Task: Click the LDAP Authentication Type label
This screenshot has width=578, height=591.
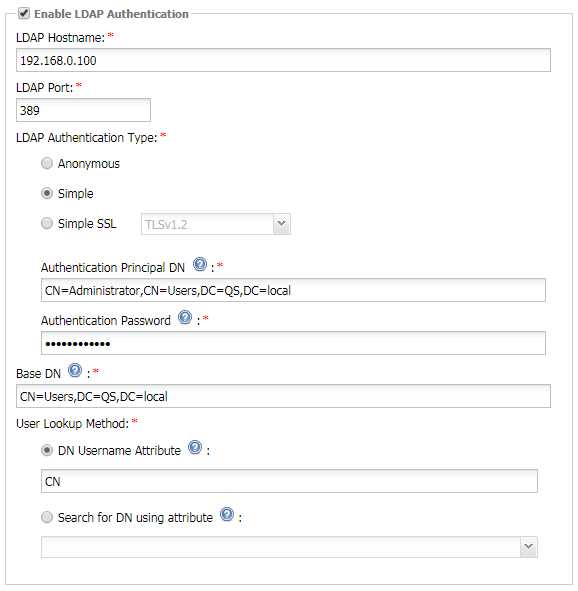Action: pos(87,138)
